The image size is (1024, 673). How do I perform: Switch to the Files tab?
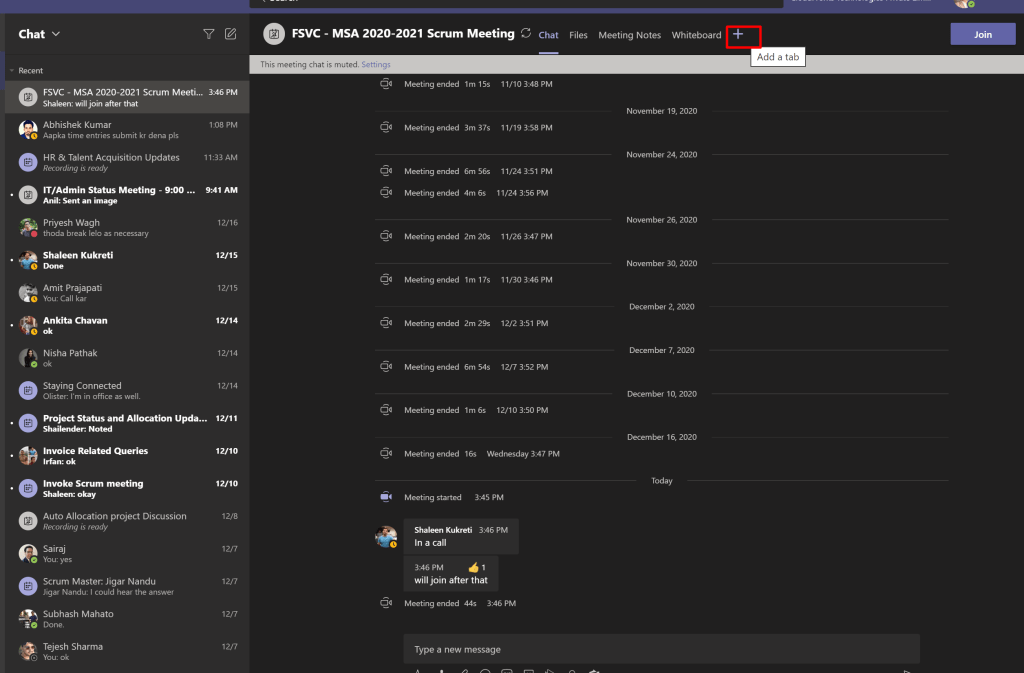[x=578, y=35]
